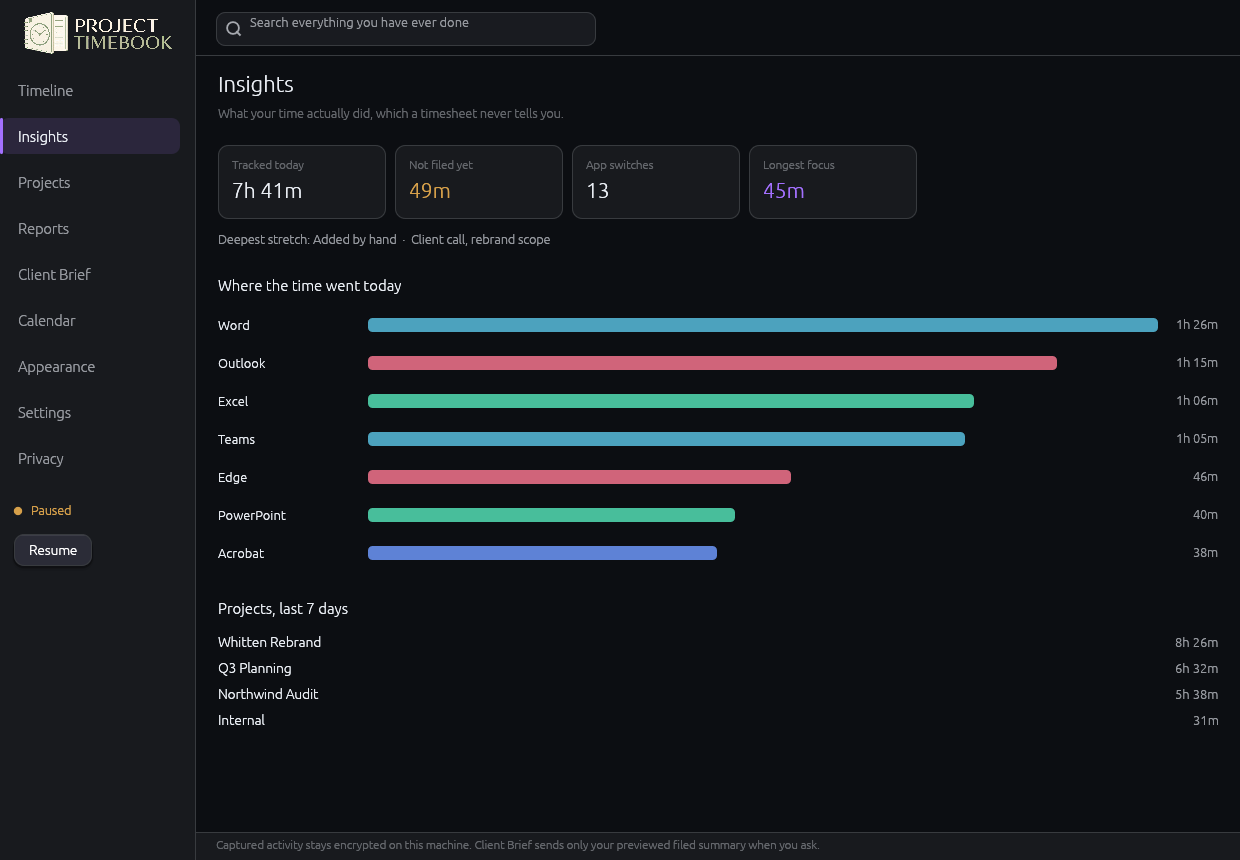Click the 1h 15m duration value
The image size is (1240, 860).
coord(1197,362)
